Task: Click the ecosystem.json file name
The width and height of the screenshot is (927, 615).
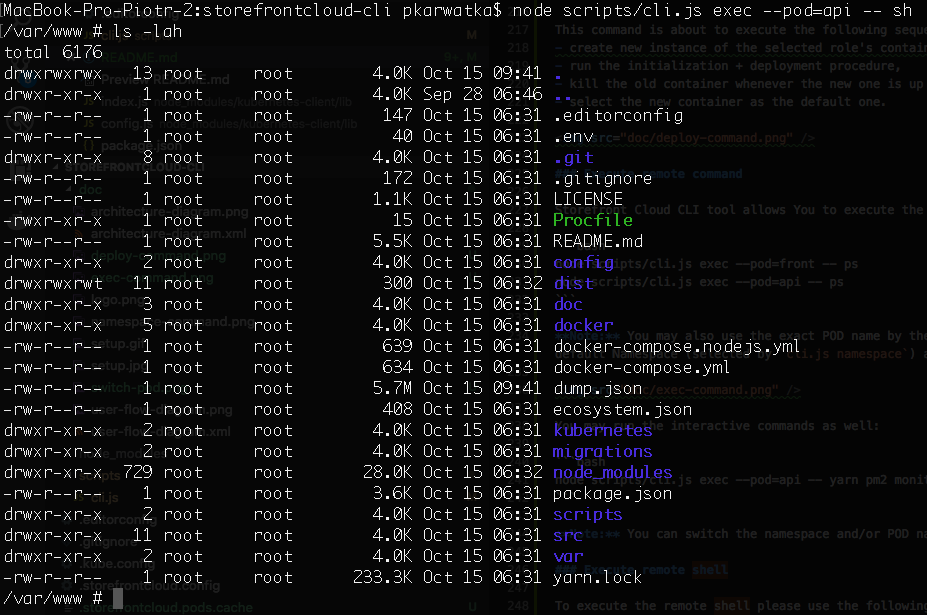Action: point(622,409)
